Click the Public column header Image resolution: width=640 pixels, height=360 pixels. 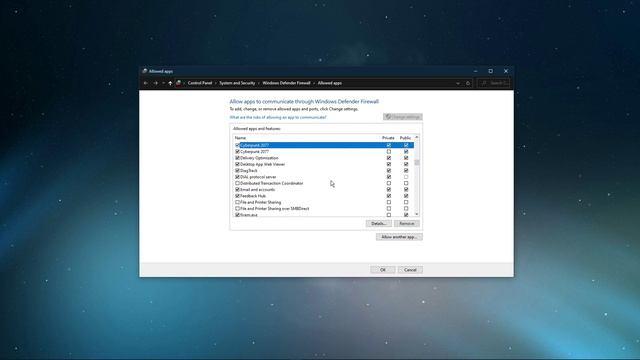click(x=405, y=138)
